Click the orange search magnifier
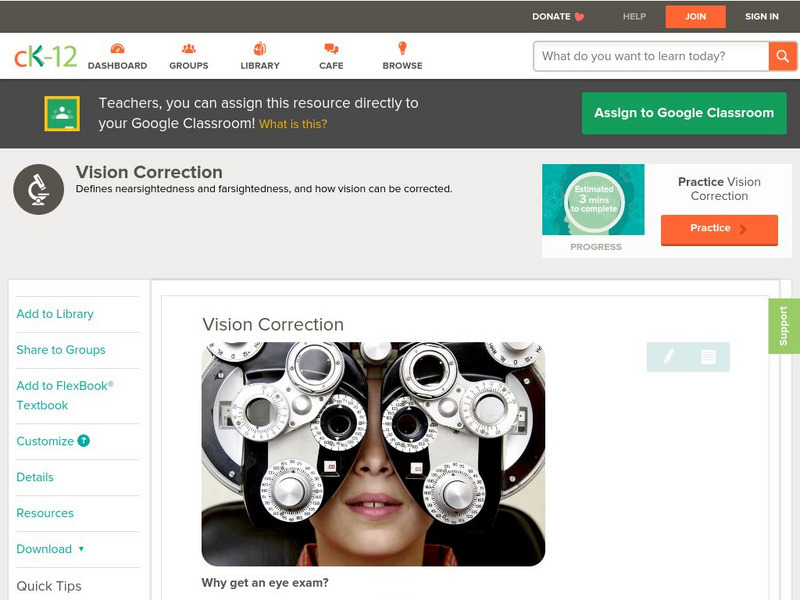The image size is (800, 600). pos(783,56)
